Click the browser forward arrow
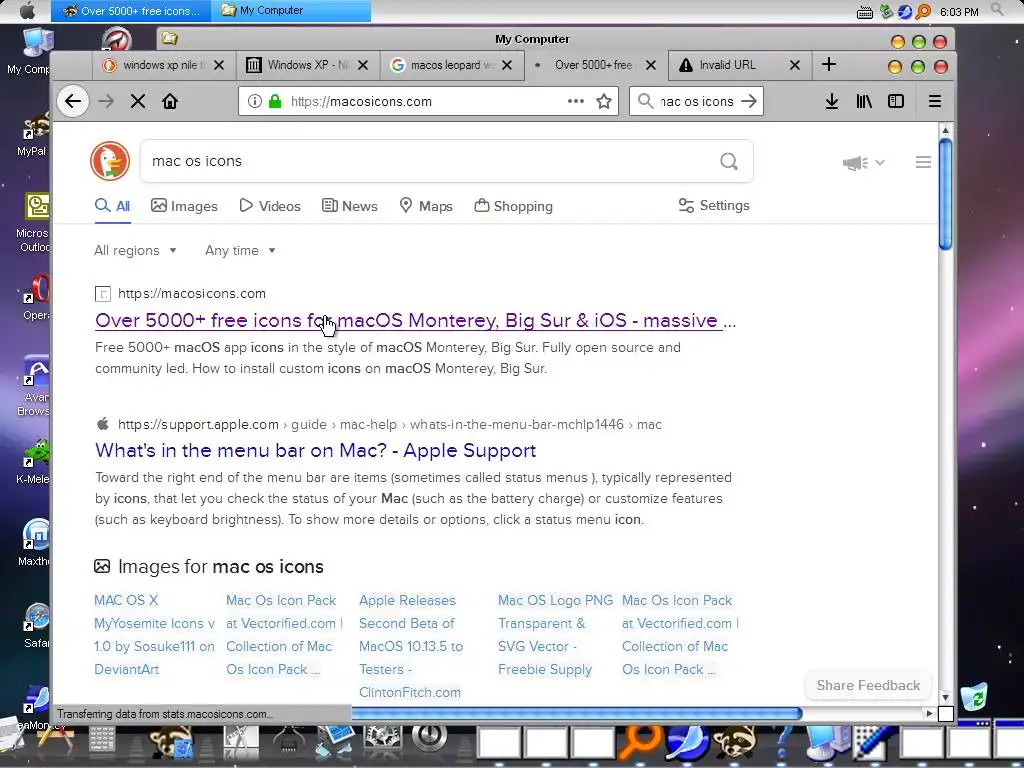 click(x=106, y=101)
